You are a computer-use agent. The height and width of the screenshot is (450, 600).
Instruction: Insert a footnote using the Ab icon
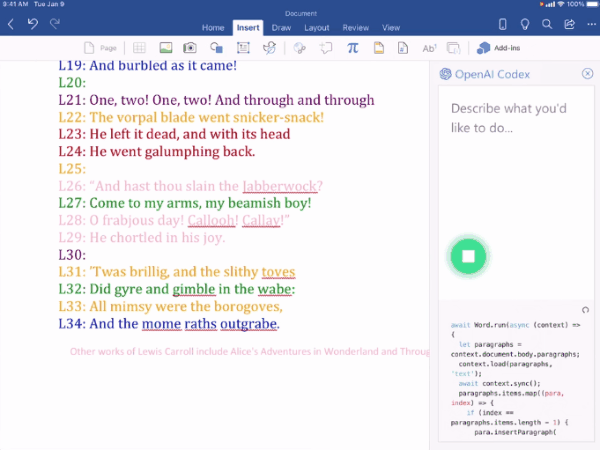point(429,48)
